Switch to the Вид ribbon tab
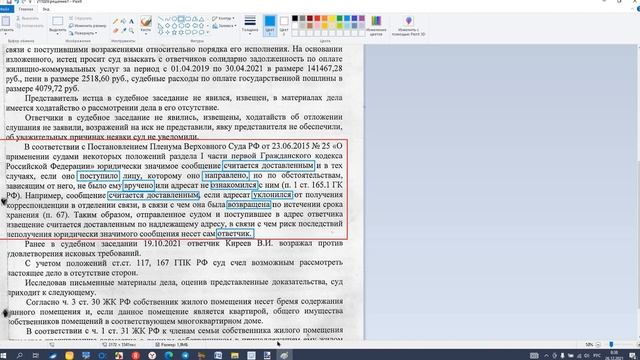 pyautogui.click(x=46, y=9)
